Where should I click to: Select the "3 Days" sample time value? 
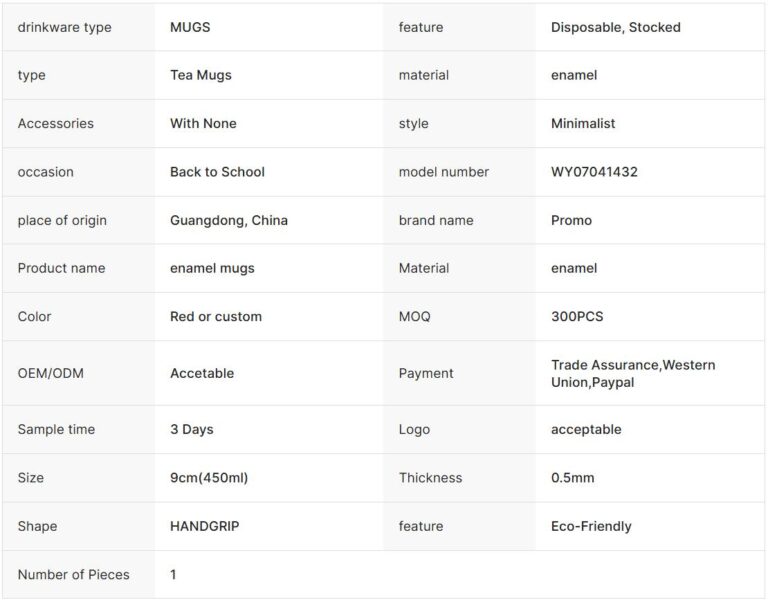192,429
